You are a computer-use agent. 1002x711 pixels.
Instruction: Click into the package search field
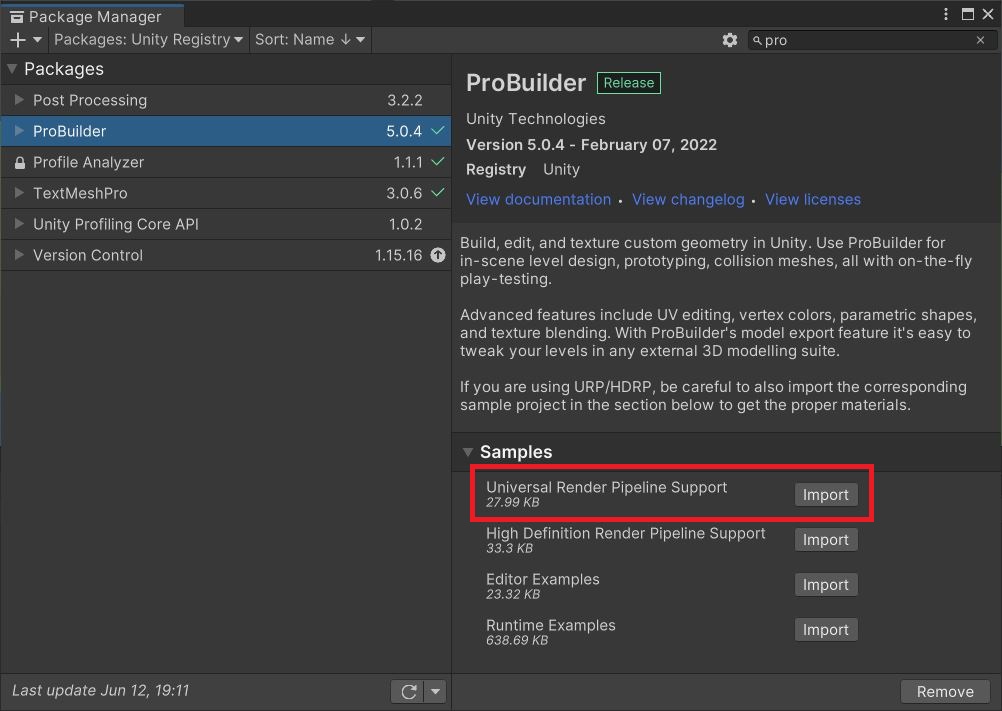865,40
